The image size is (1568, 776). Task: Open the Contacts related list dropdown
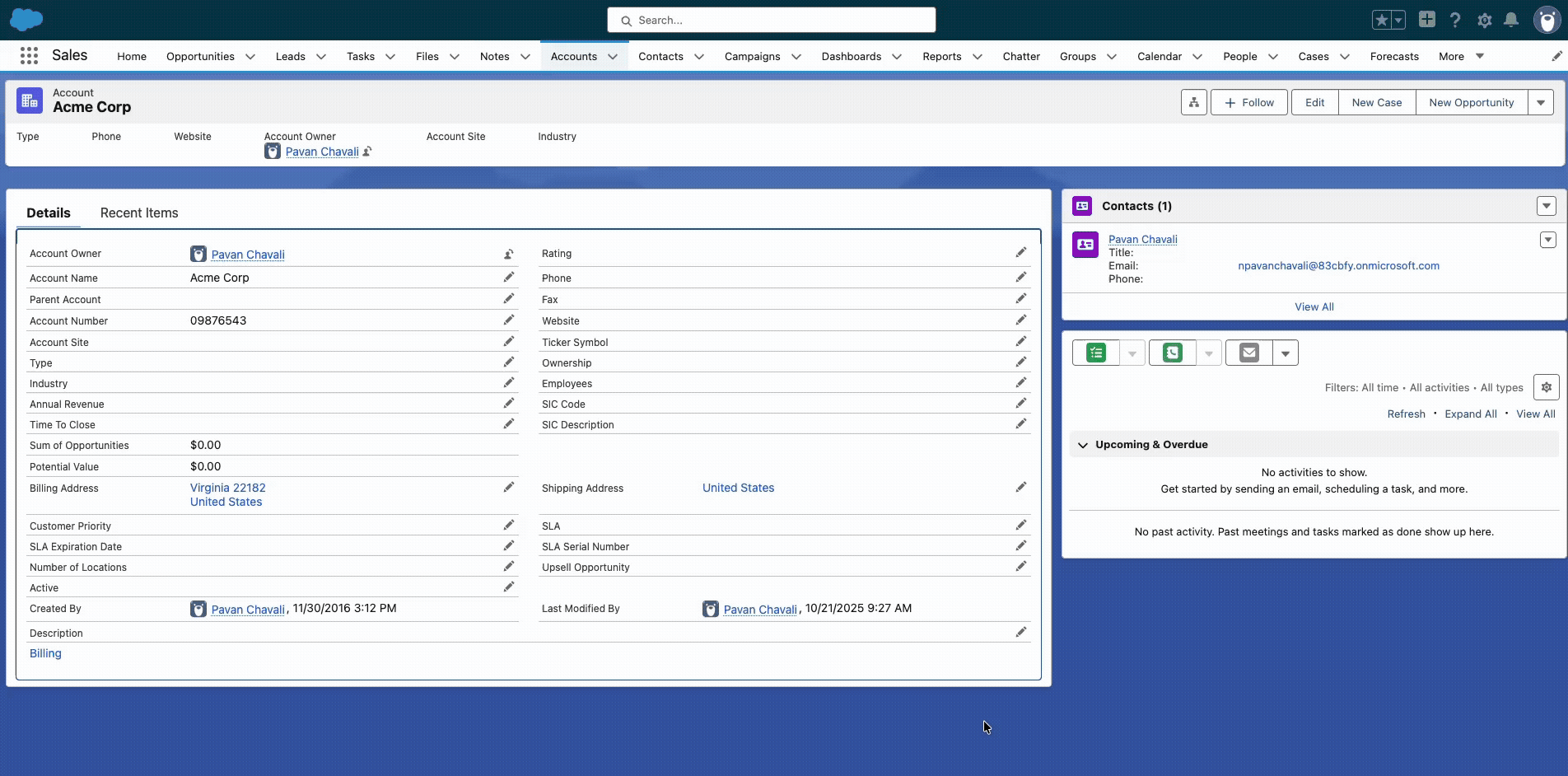coord(1546,206)
